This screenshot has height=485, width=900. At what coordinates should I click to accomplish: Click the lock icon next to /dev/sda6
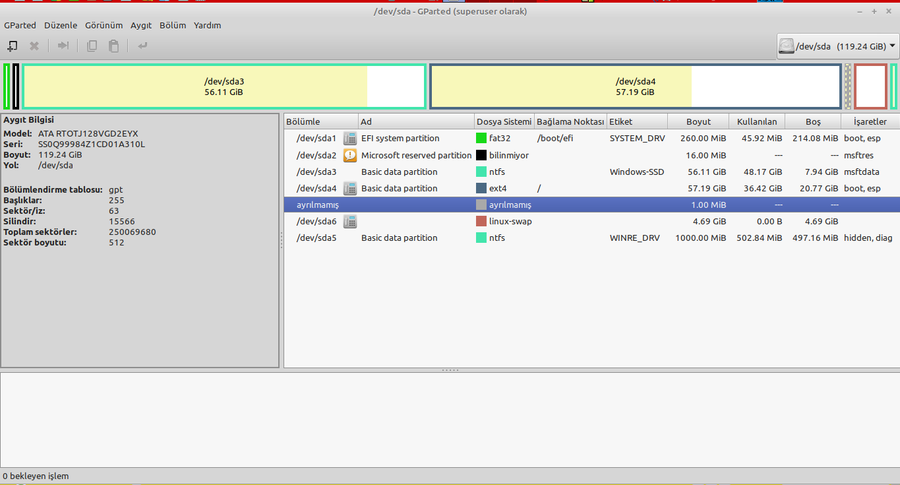click(x=350, y=221)
